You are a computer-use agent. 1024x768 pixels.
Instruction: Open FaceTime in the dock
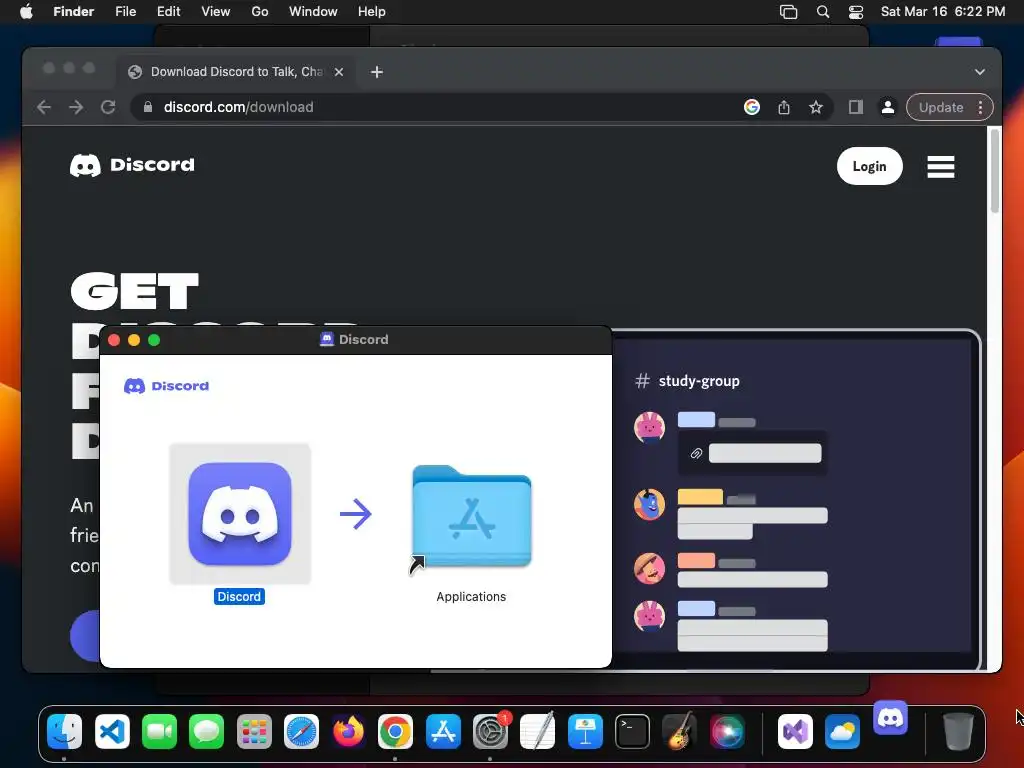[x=159, y=731]
